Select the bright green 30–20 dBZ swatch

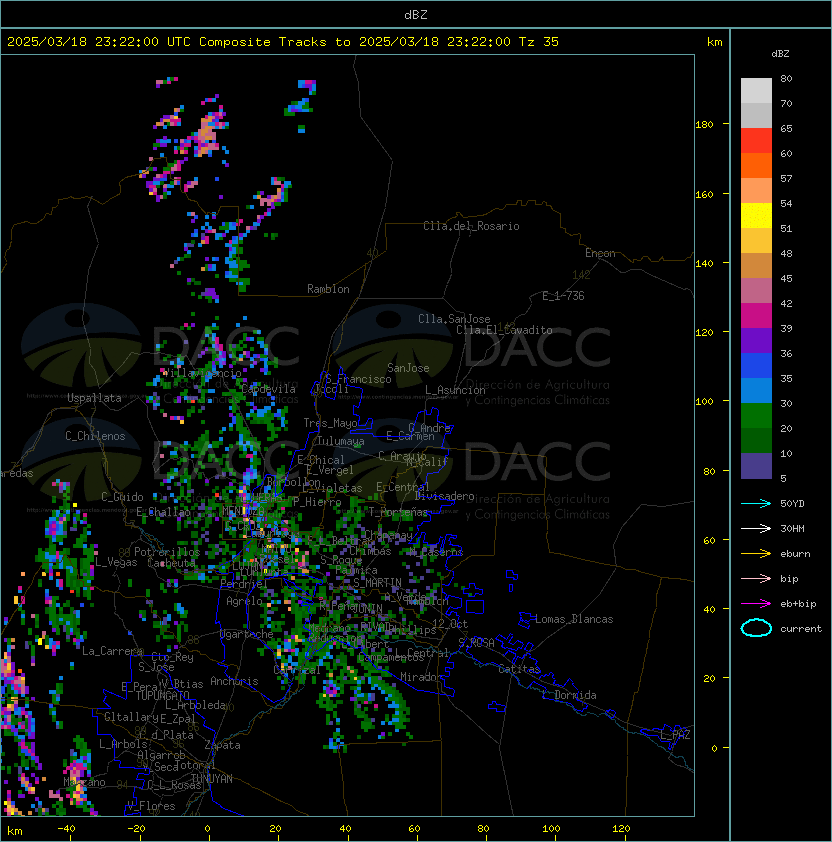pos(756,416)
